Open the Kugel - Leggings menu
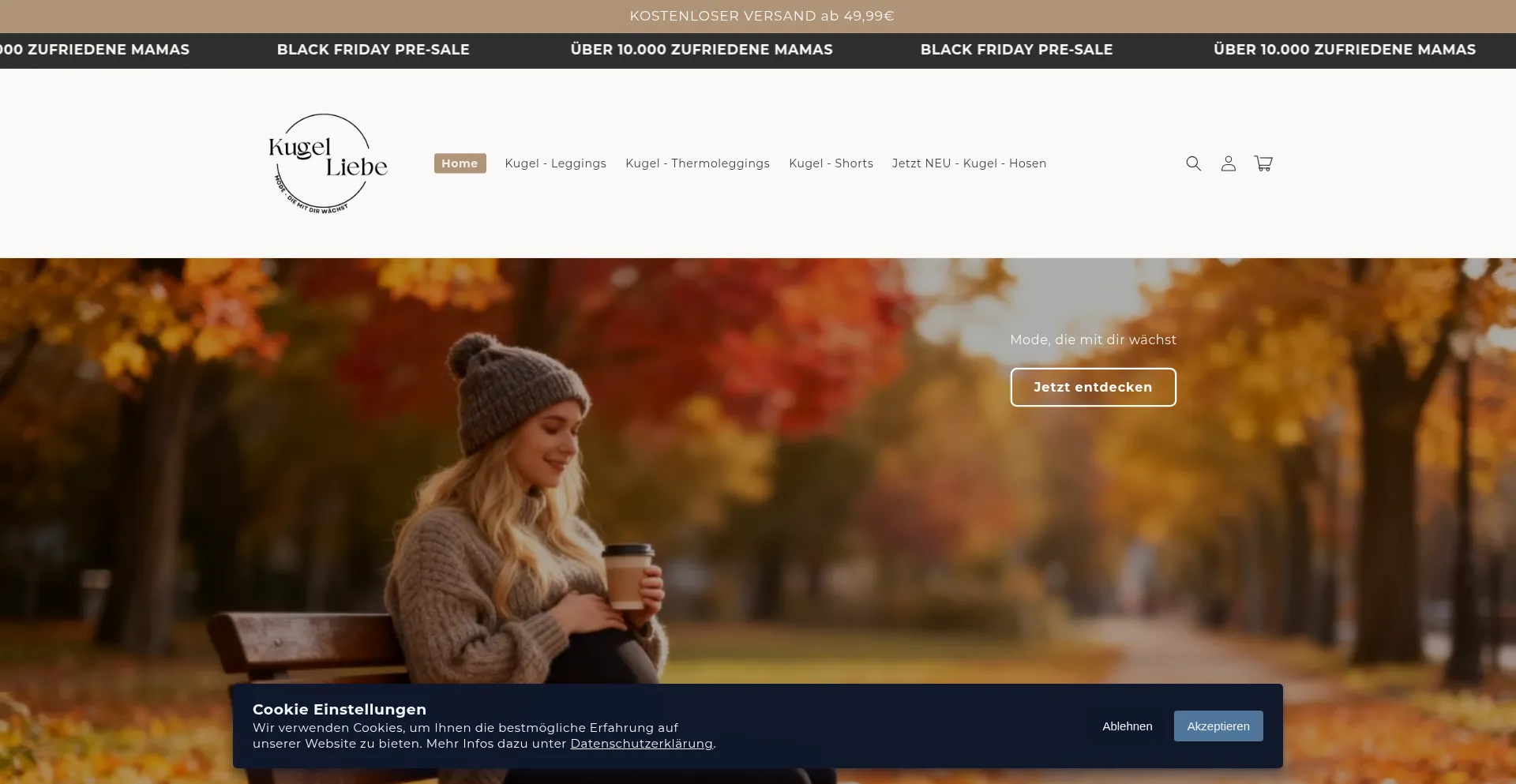The height and width of the screenshot is (784, 1516). tap(555, 163)
